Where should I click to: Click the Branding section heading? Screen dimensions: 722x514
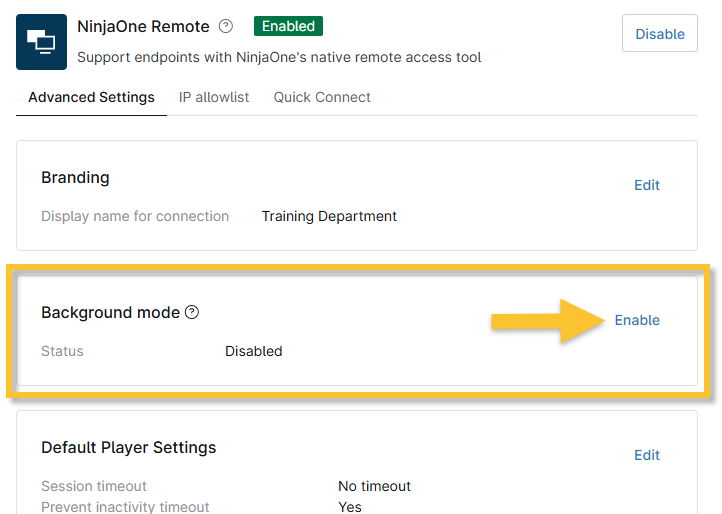(x=75, y=178)
